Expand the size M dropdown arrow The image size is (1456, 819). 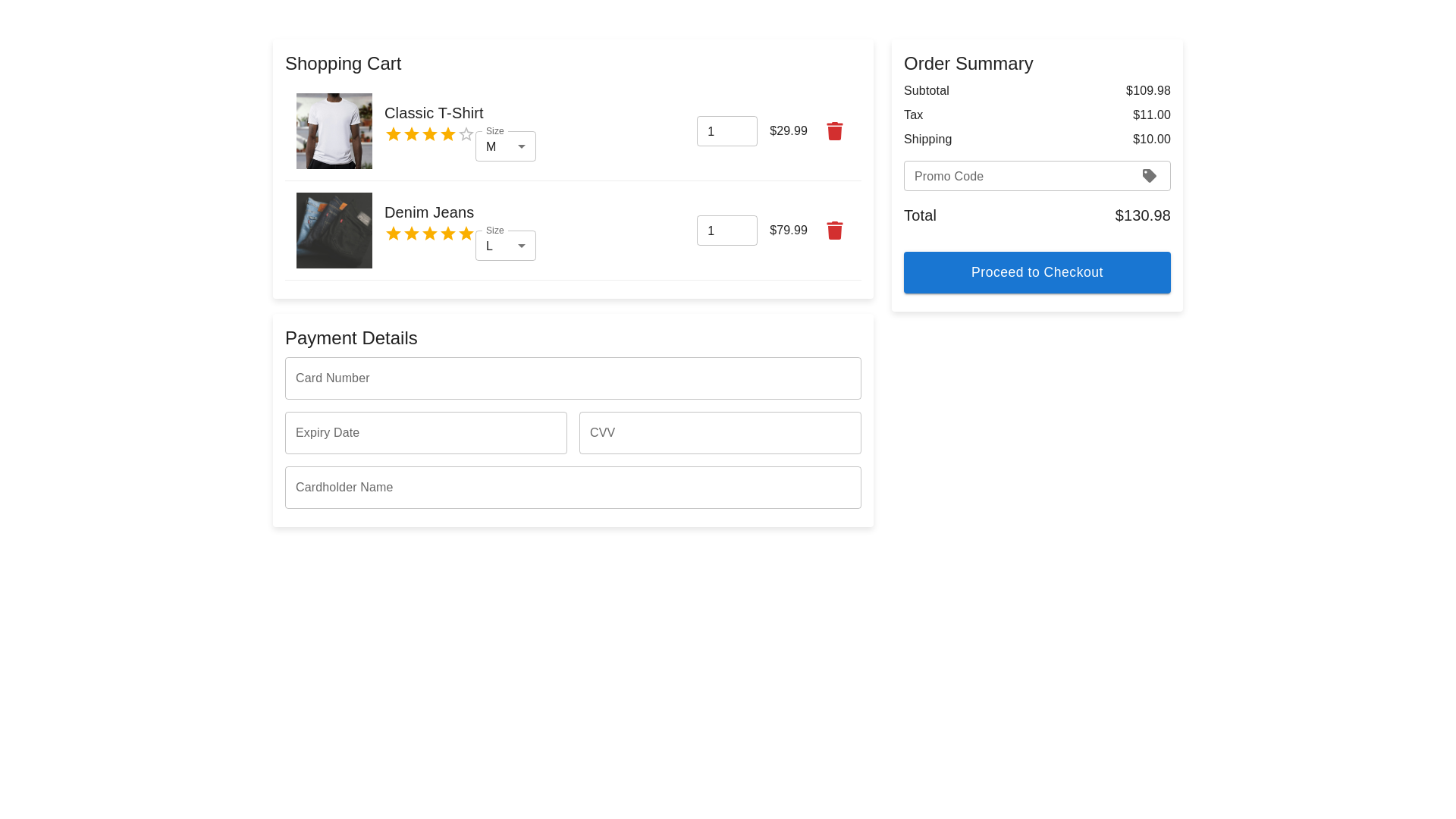[x=521, y=146]
